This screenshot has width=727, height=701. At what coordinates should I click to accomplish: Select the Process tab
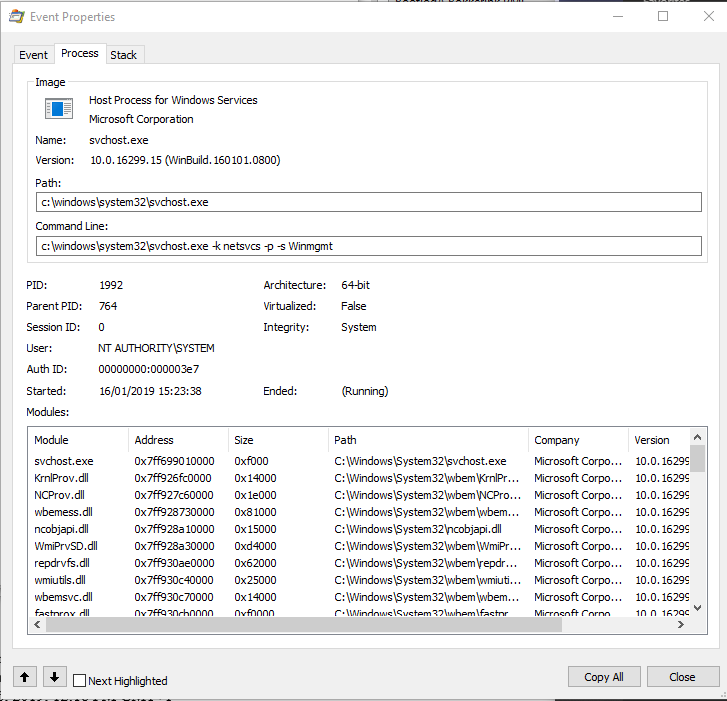pos(80,54)
